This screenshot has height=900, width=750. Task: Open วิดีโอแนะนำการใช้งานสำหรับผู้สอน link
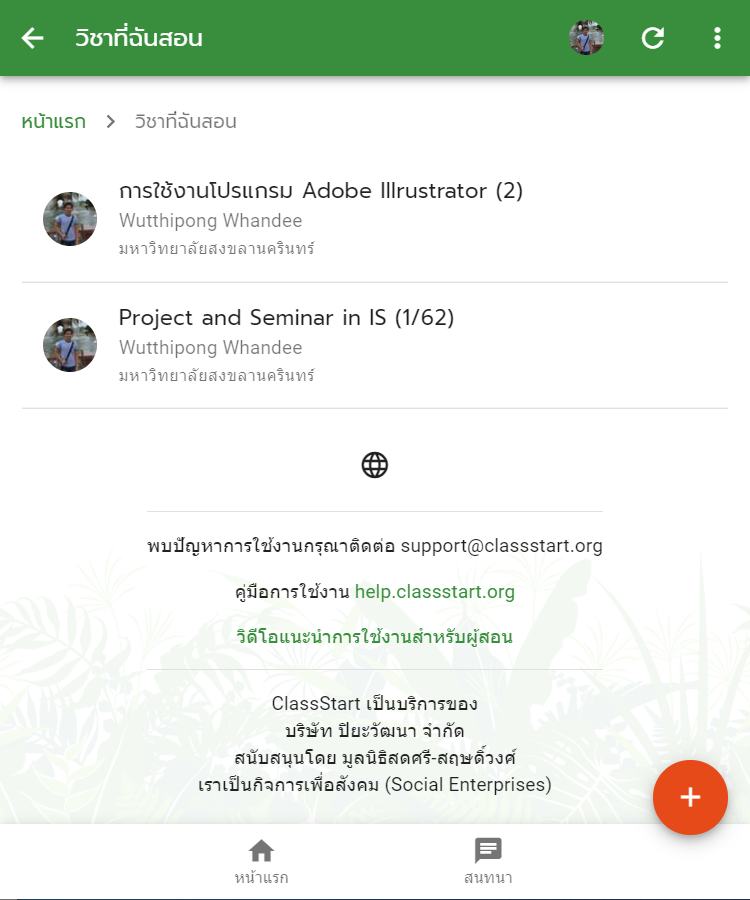click(x=375, y=637)
